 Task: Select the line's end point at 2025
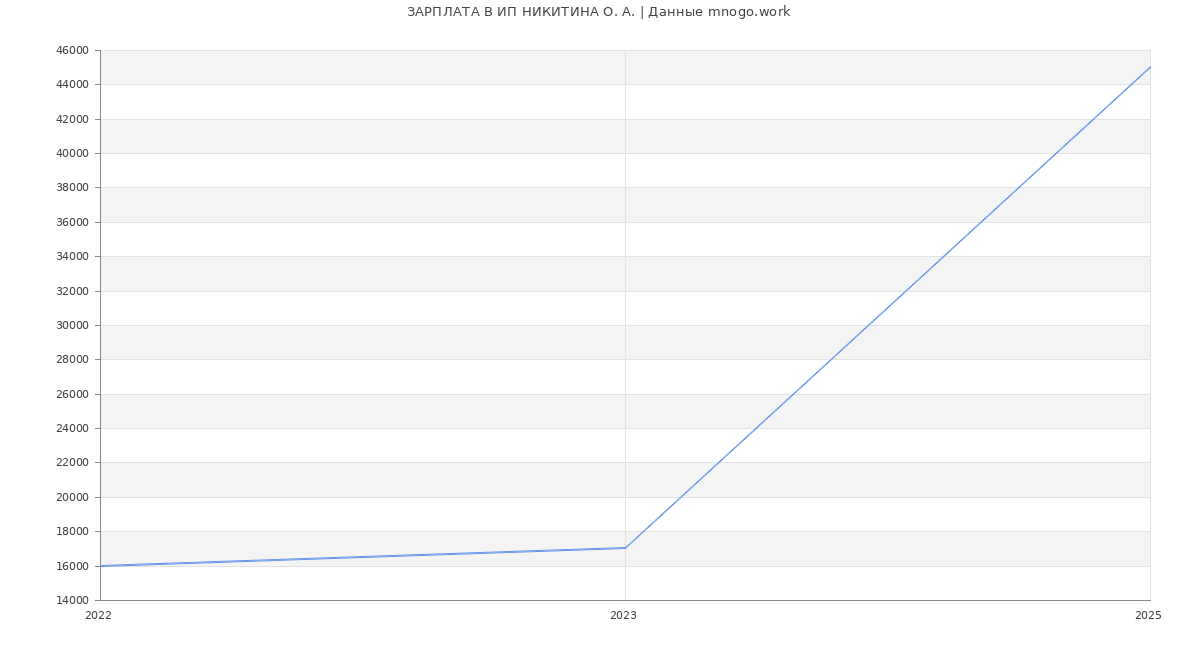1149,67
